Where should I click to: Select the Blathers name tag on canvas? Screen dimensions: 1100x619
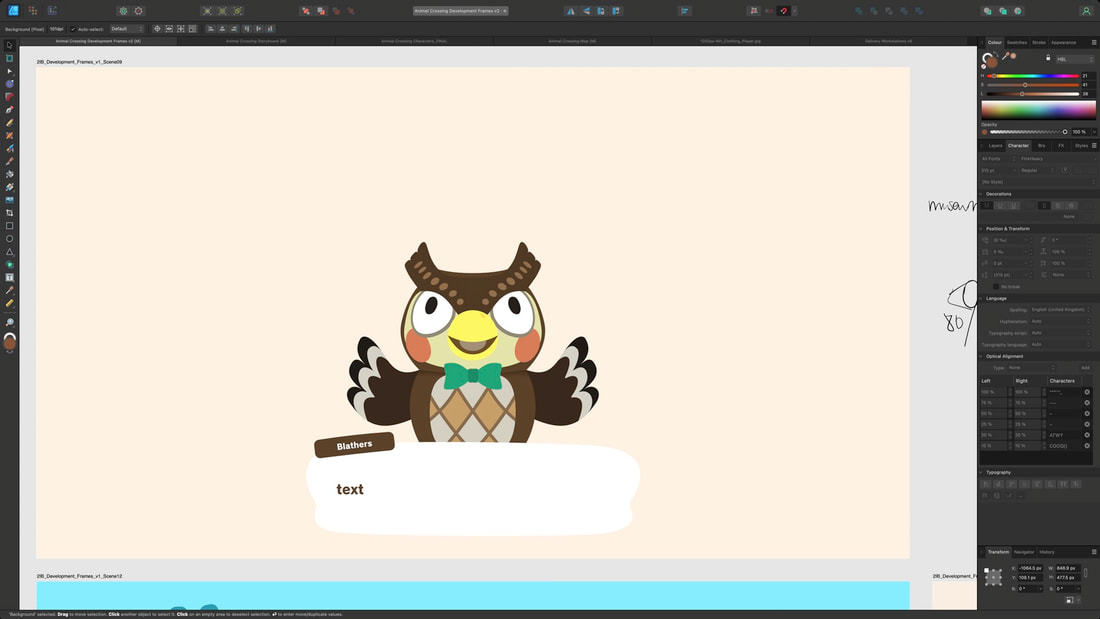point(354,445)
